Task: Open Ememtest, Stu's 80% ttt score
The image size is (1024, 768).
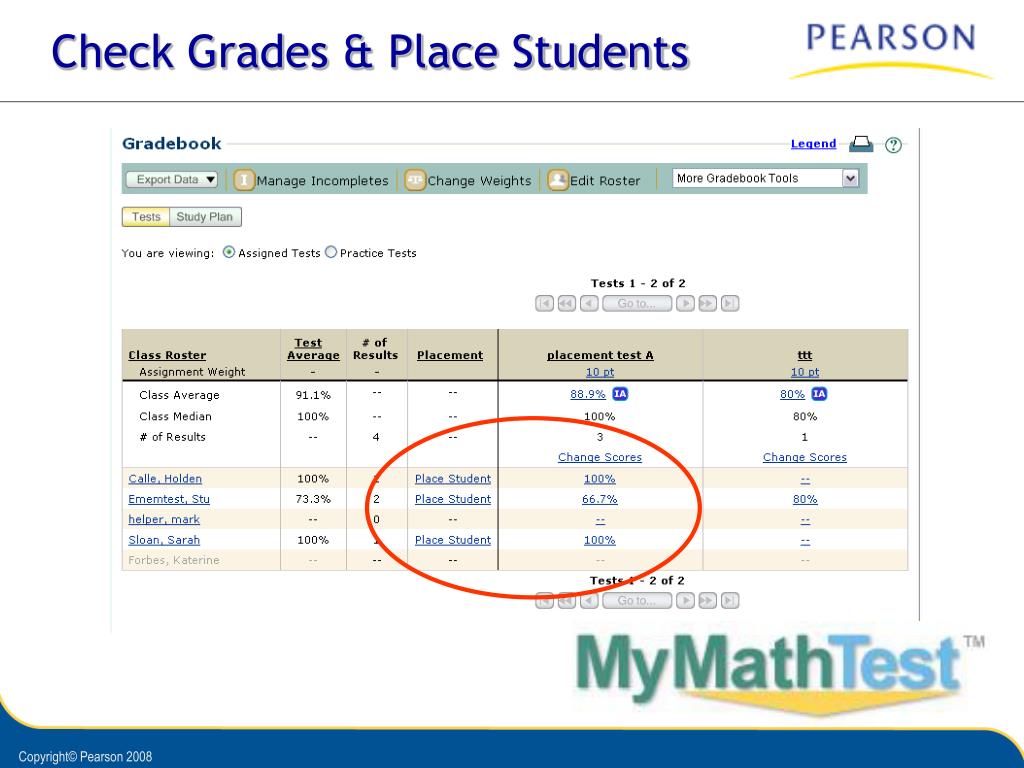Action: tap(805, 499)
